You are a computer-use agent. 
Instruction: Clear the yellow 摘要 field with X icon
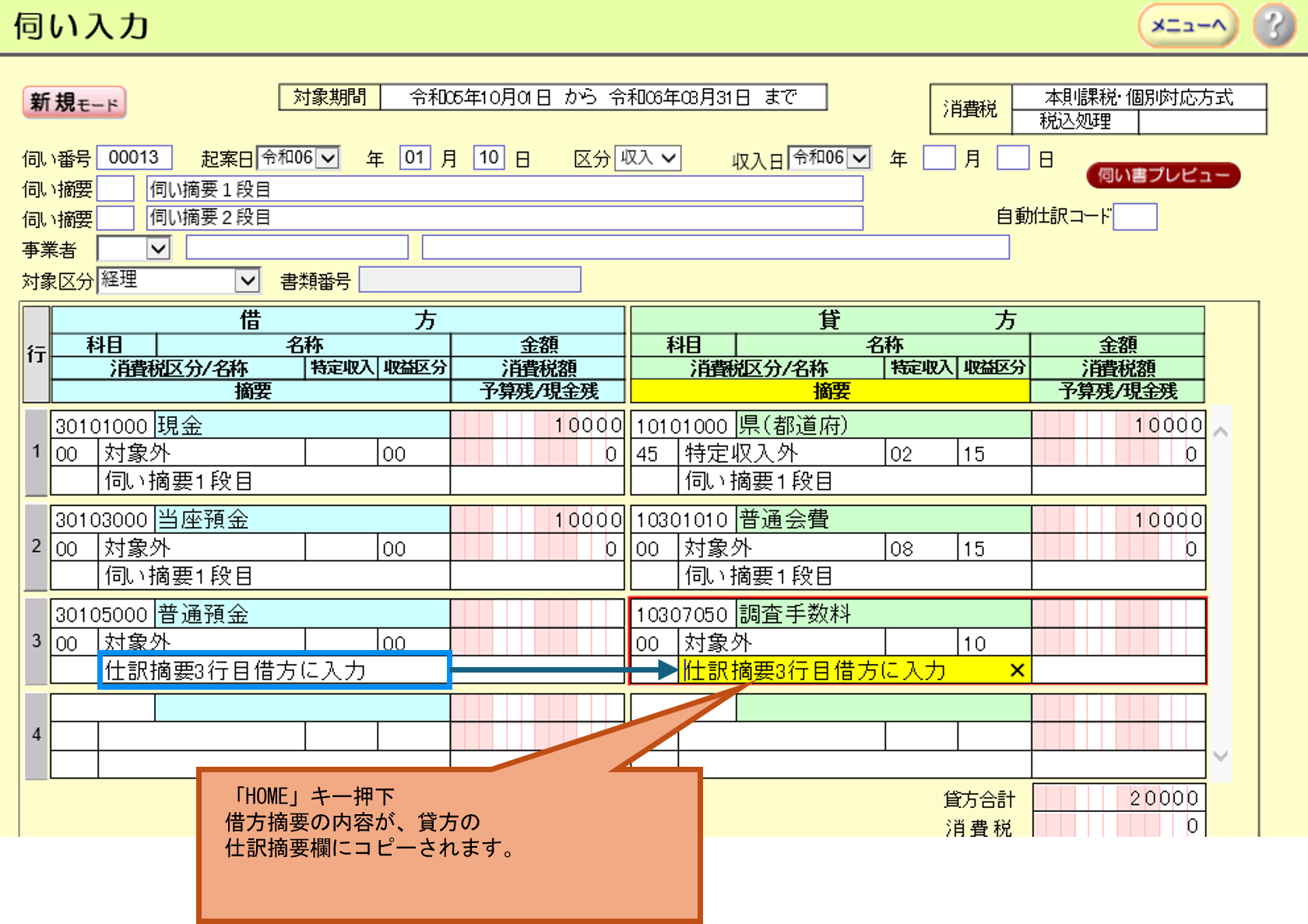(1017, 670)
